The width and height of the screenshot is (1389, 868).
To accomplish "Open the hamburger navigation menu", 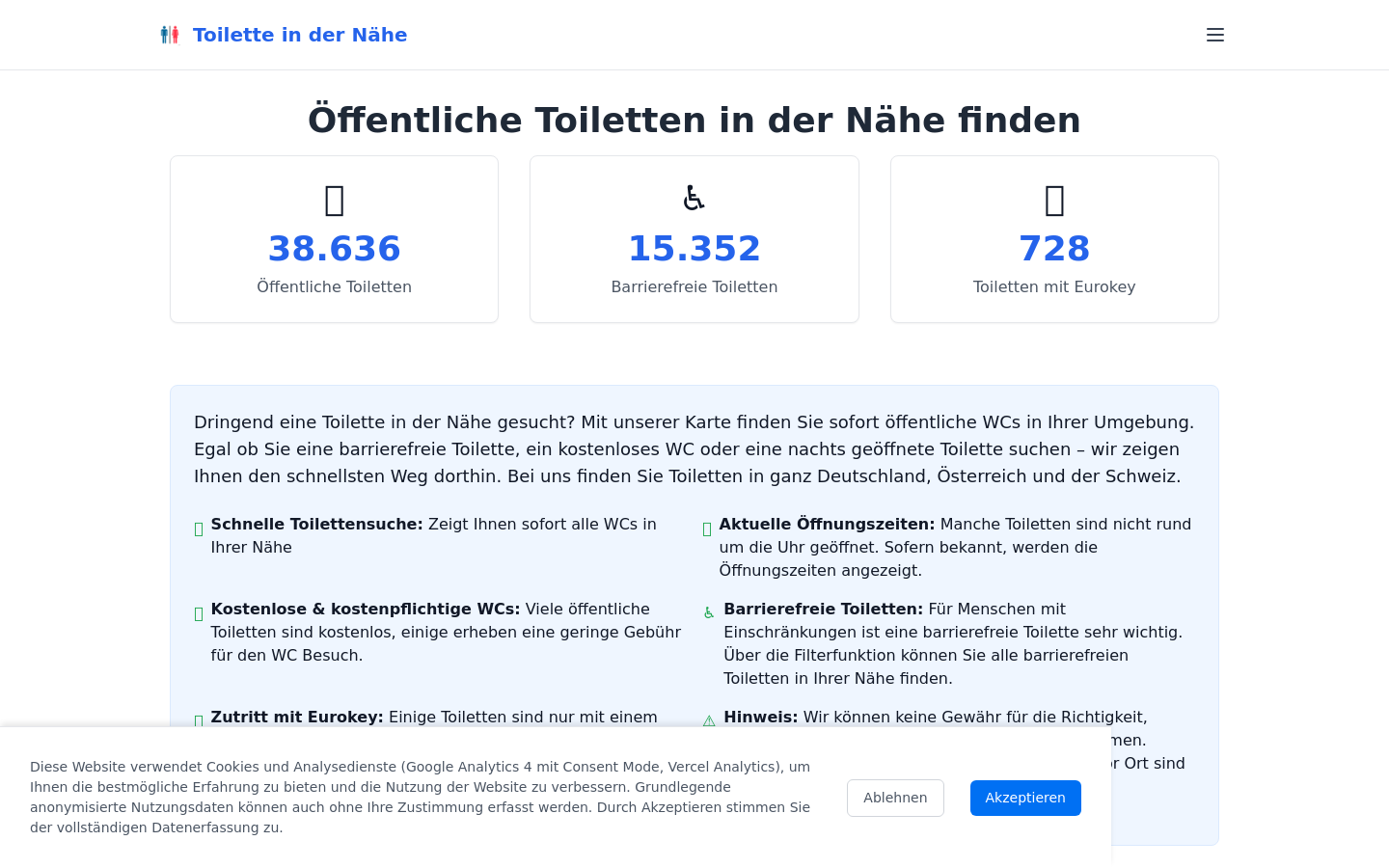I will pyautogui.click(x=1215, y=35).
